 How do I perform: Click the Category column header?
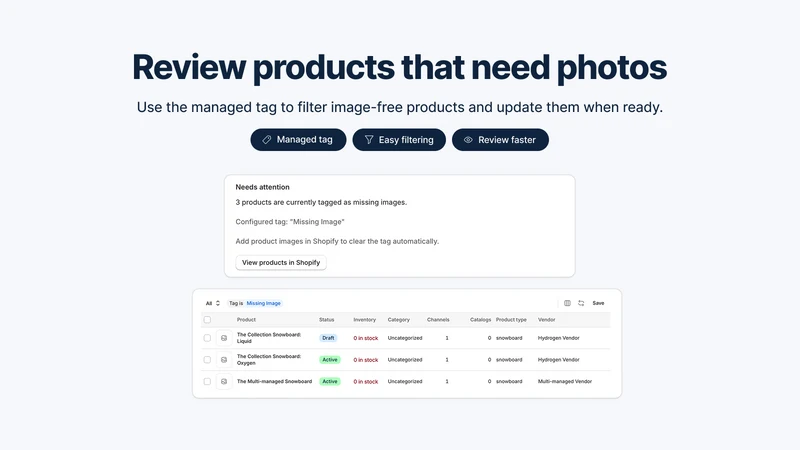click(398, 319)
